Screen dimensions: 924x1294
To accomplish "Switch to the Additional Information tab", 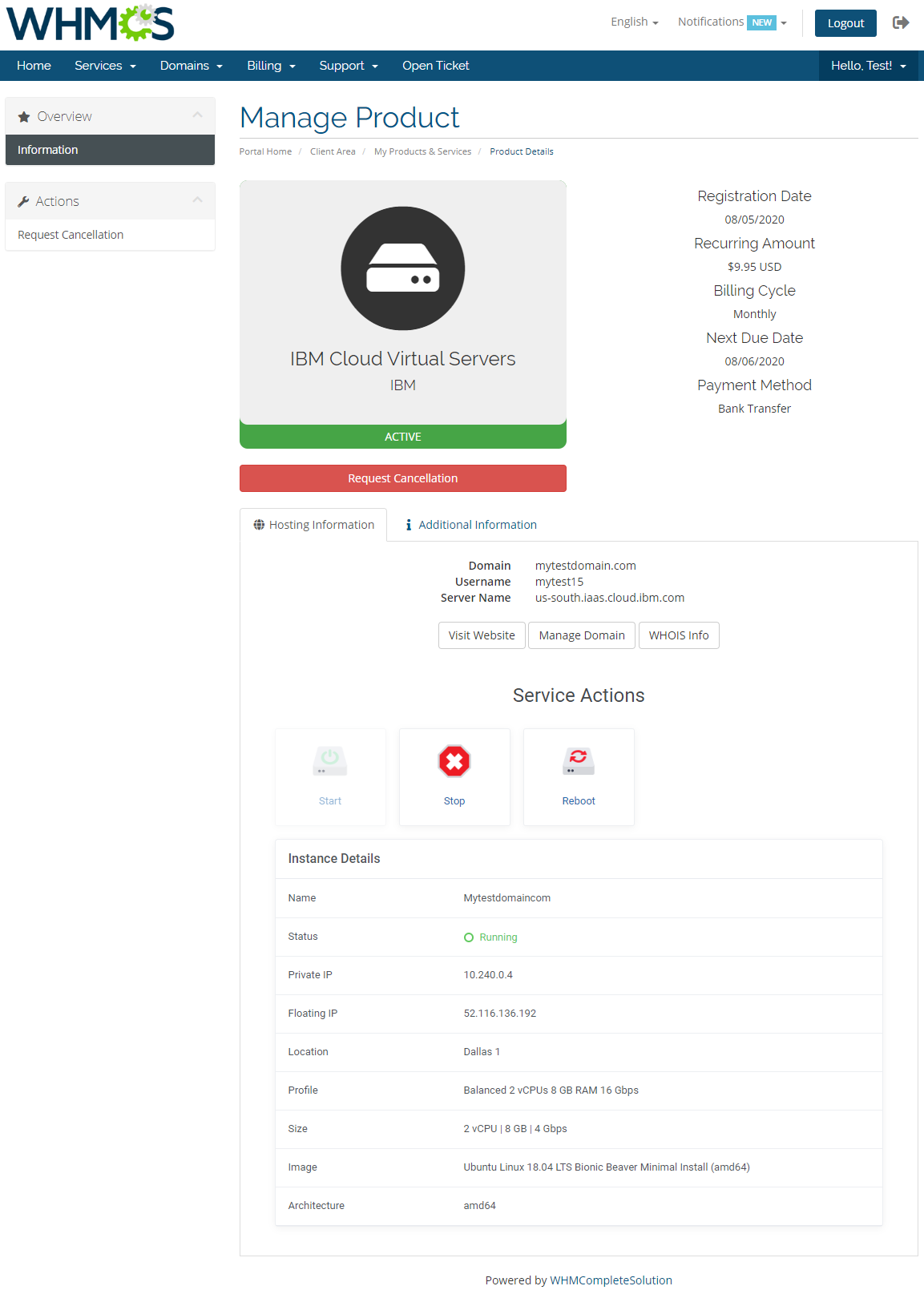I will click(x=470, y=525).
